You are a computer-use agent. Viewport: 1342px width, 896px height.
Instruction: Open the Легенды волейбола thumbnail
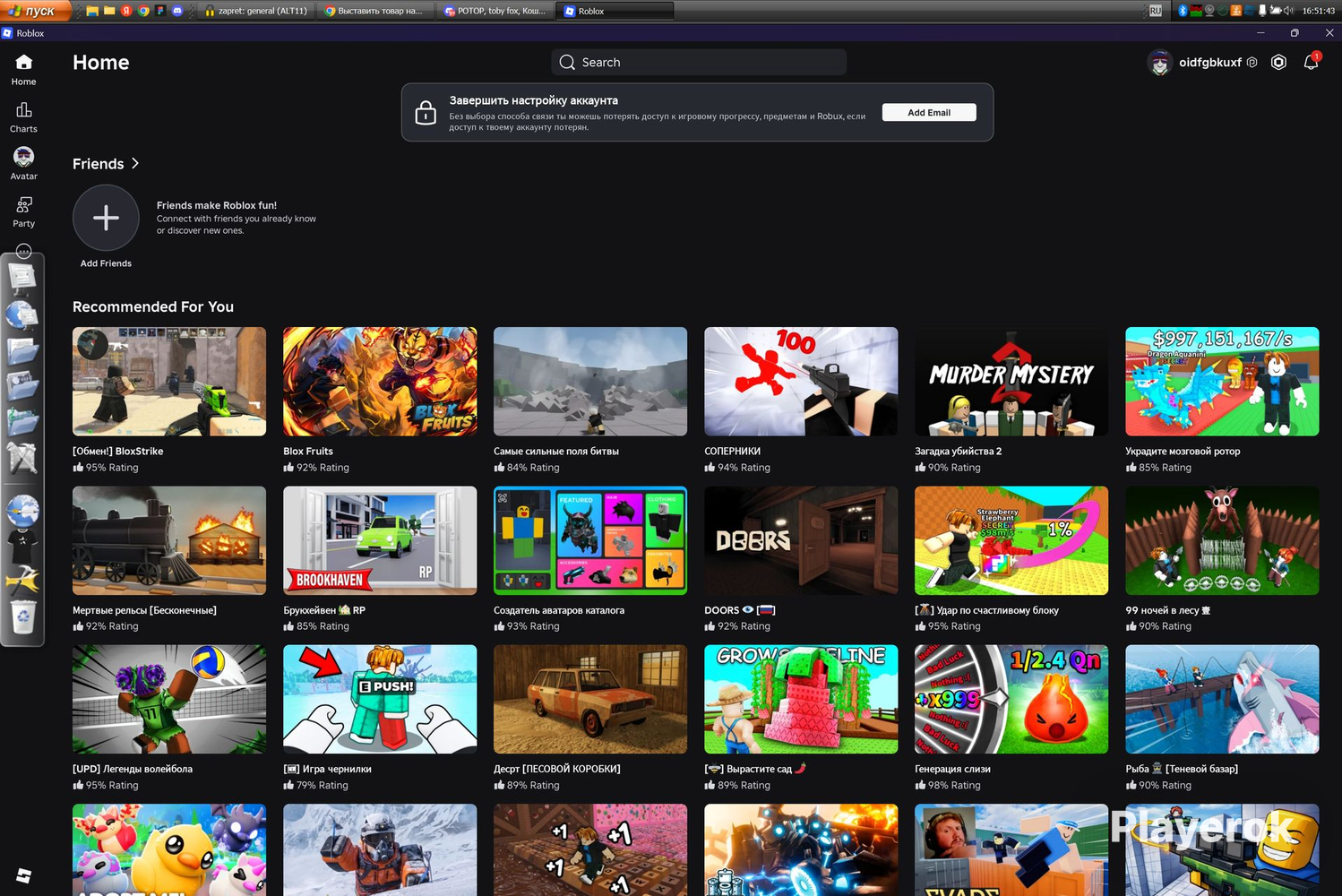[x=169, y=699]
